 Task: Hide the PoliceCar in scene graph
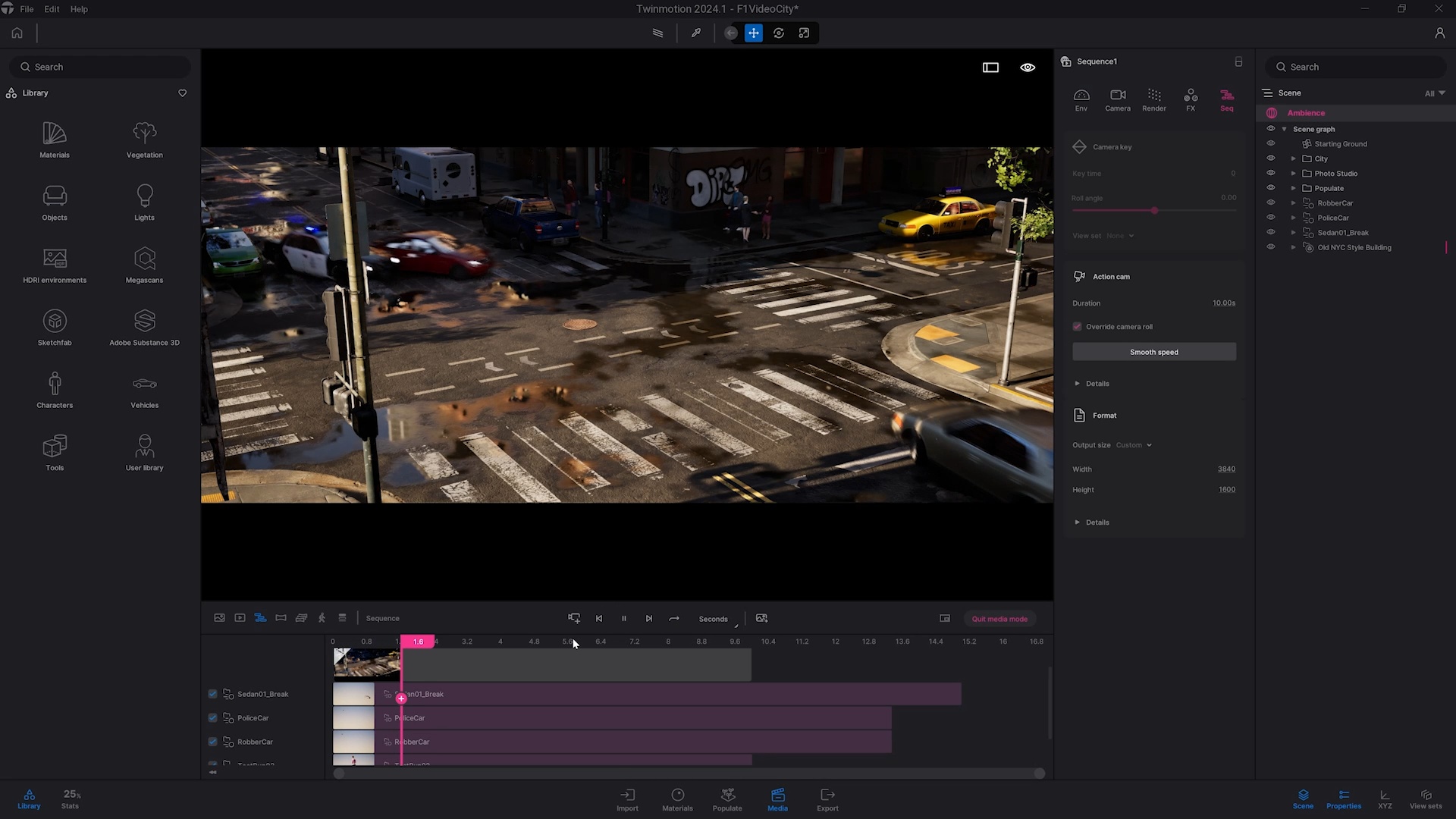(x=1271, y=218)
